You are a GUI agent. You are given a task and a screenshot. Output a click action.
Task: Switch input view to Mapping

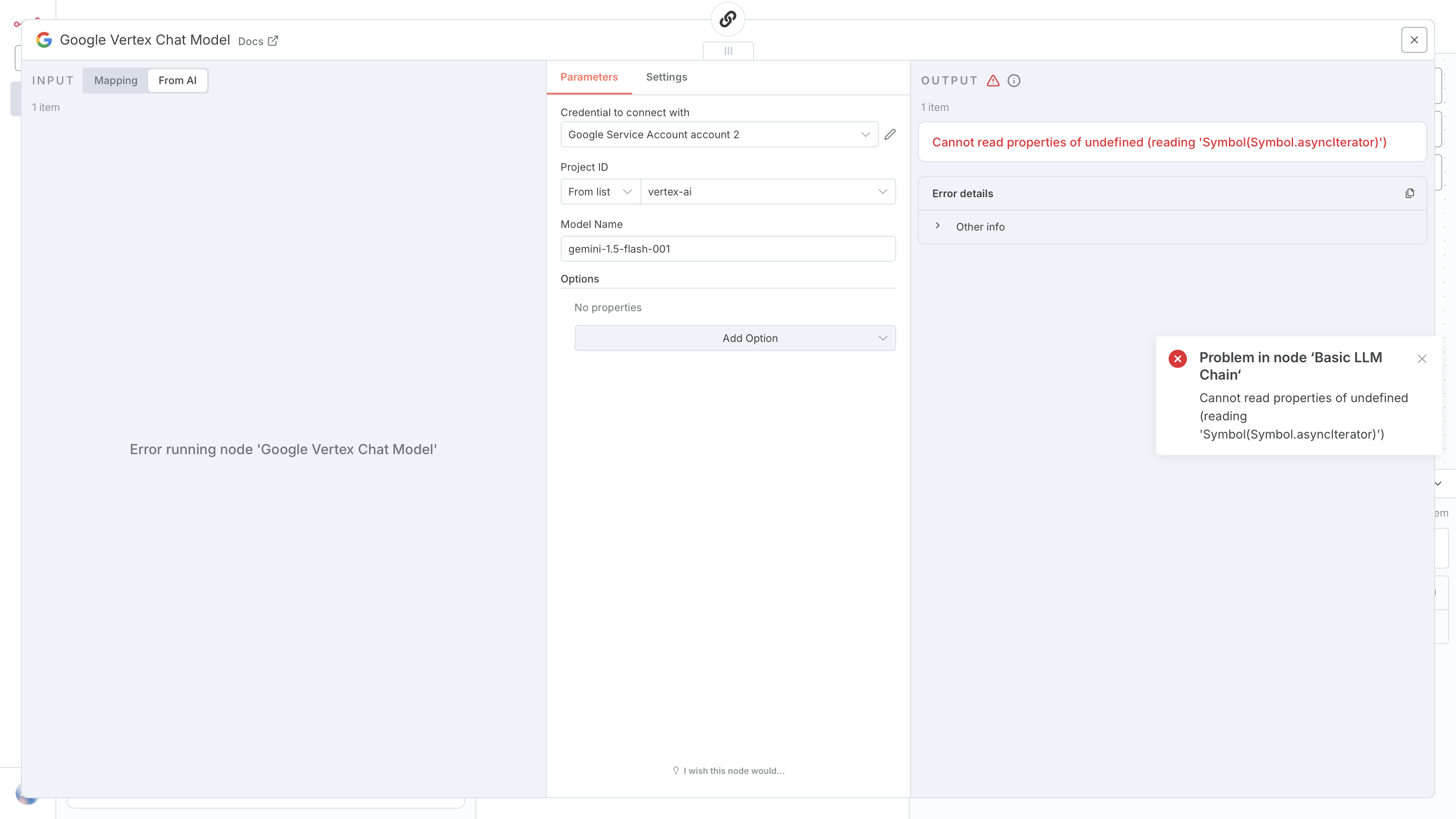click(115, 80)
